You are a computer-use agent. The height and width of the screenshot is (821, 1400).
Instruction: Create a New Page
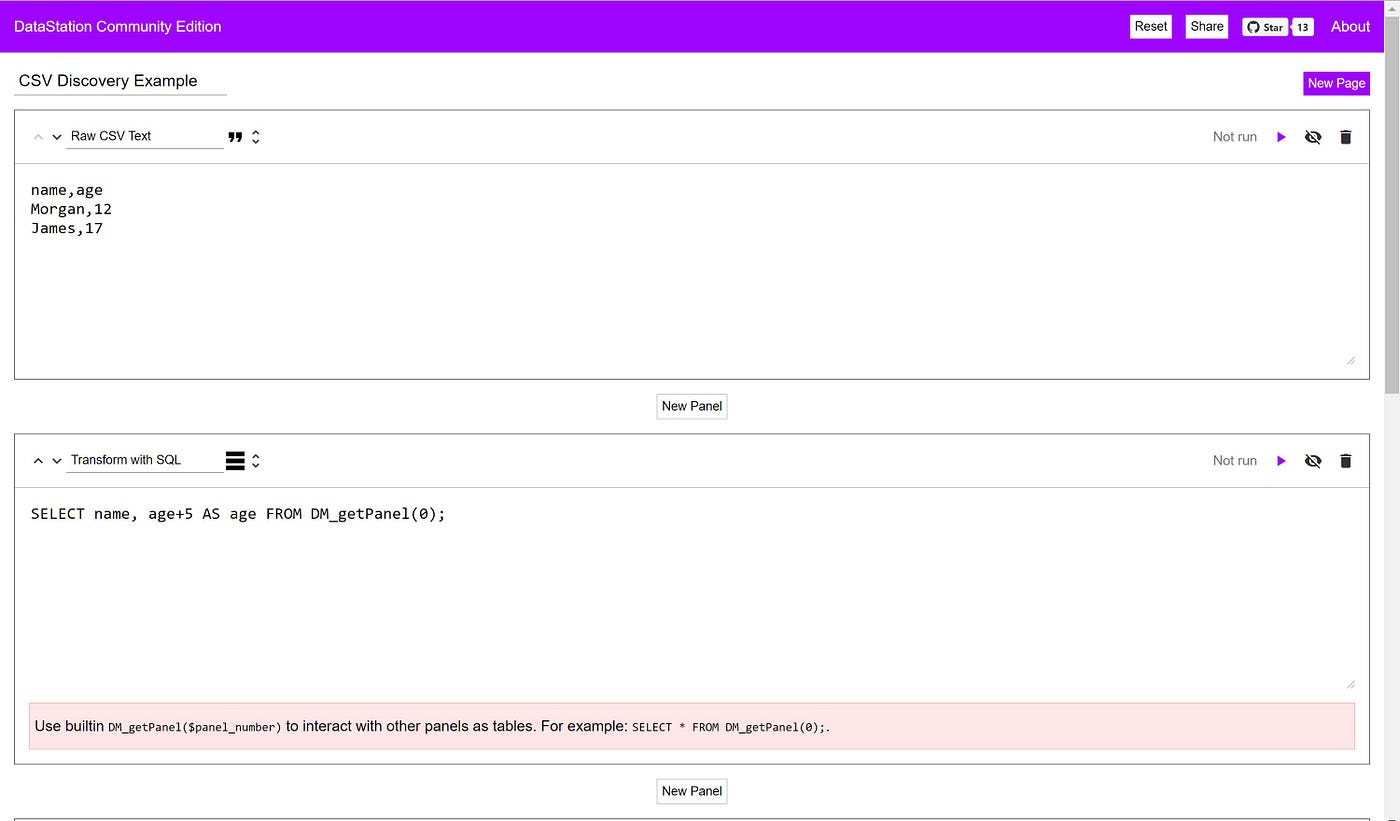pyautogui.click(x=1336, y=83)
